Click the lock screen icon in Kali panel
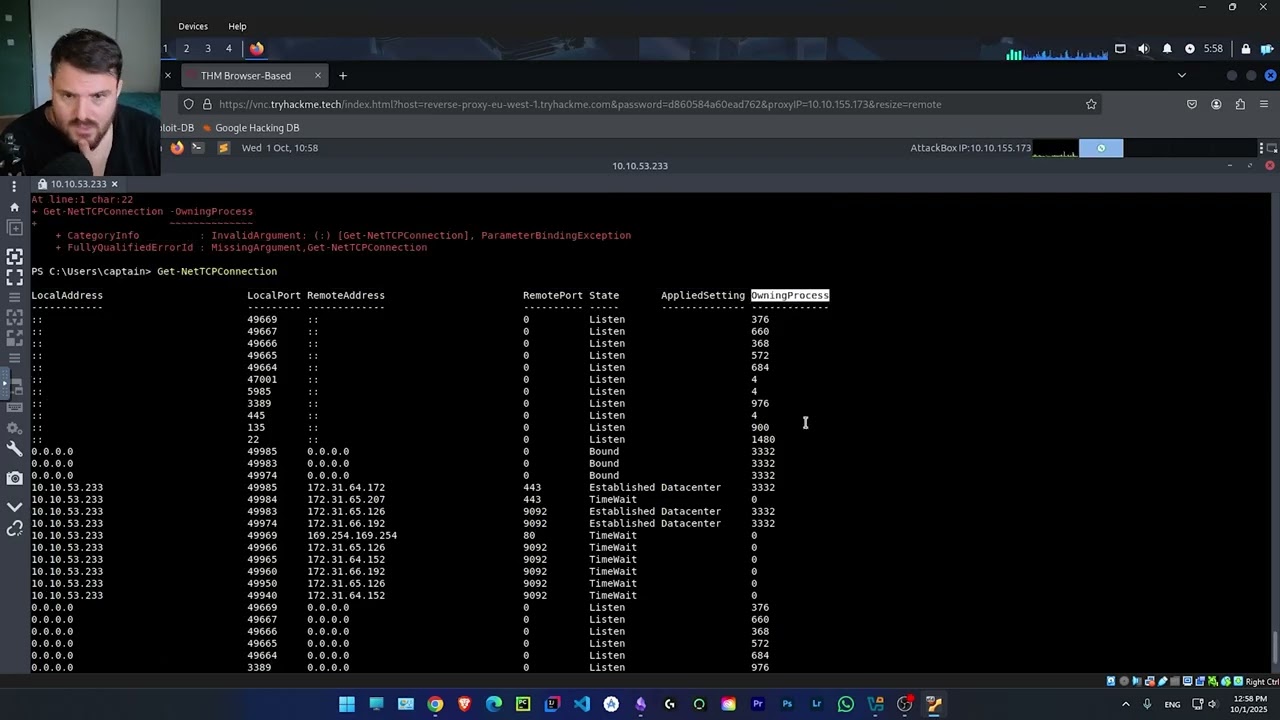Image resolution: width=1280 pixels, height=720 pixels. click(1245, 48)
